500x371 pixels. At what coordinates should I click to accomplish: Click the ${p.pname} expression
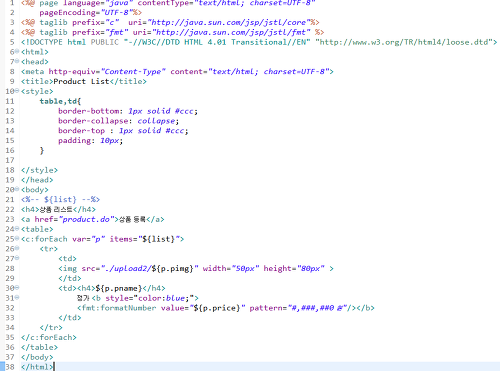pyautogui.click(x=119, y=288)
